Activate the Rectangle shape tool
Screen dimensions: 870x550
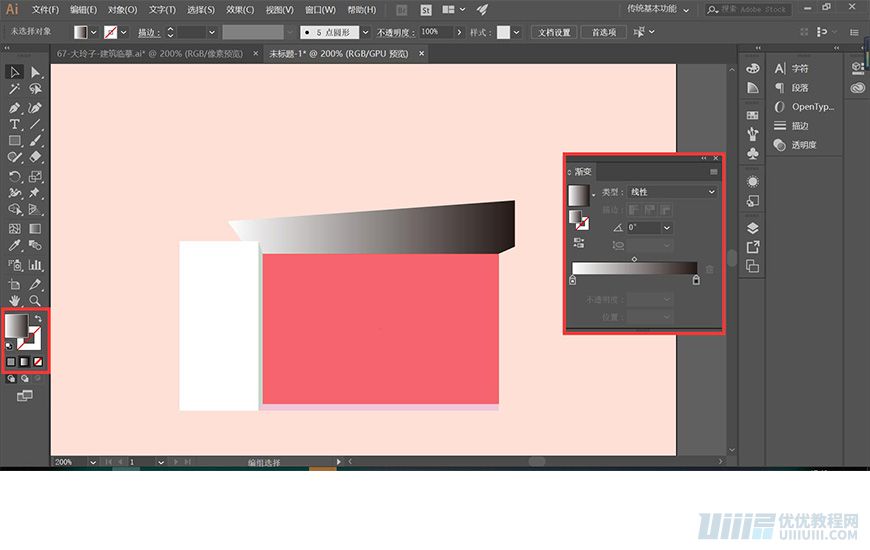pos(14,141)
